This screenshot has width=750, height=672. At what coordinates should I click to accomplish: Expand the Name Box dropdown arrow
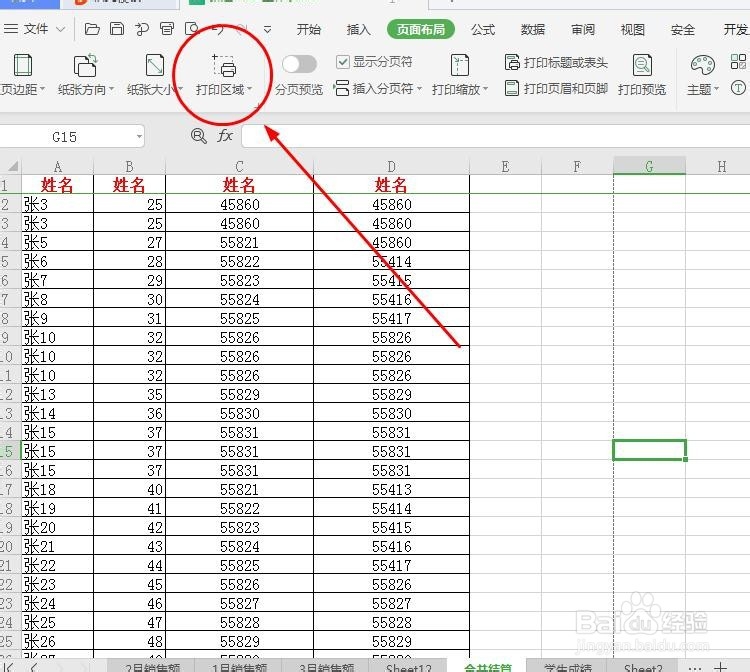[x=139, y=137]
